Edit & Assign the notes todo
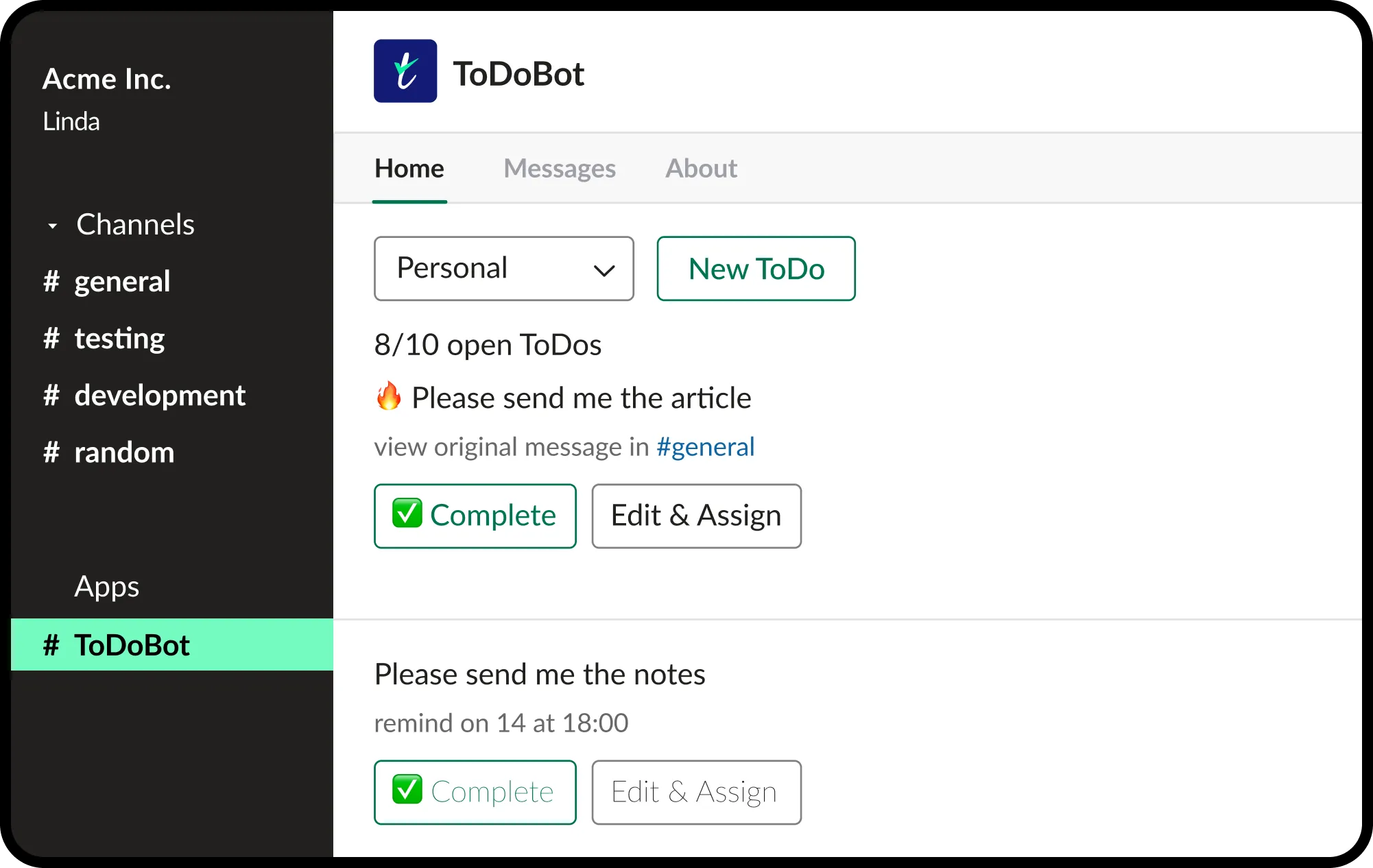 coord(696,792)
